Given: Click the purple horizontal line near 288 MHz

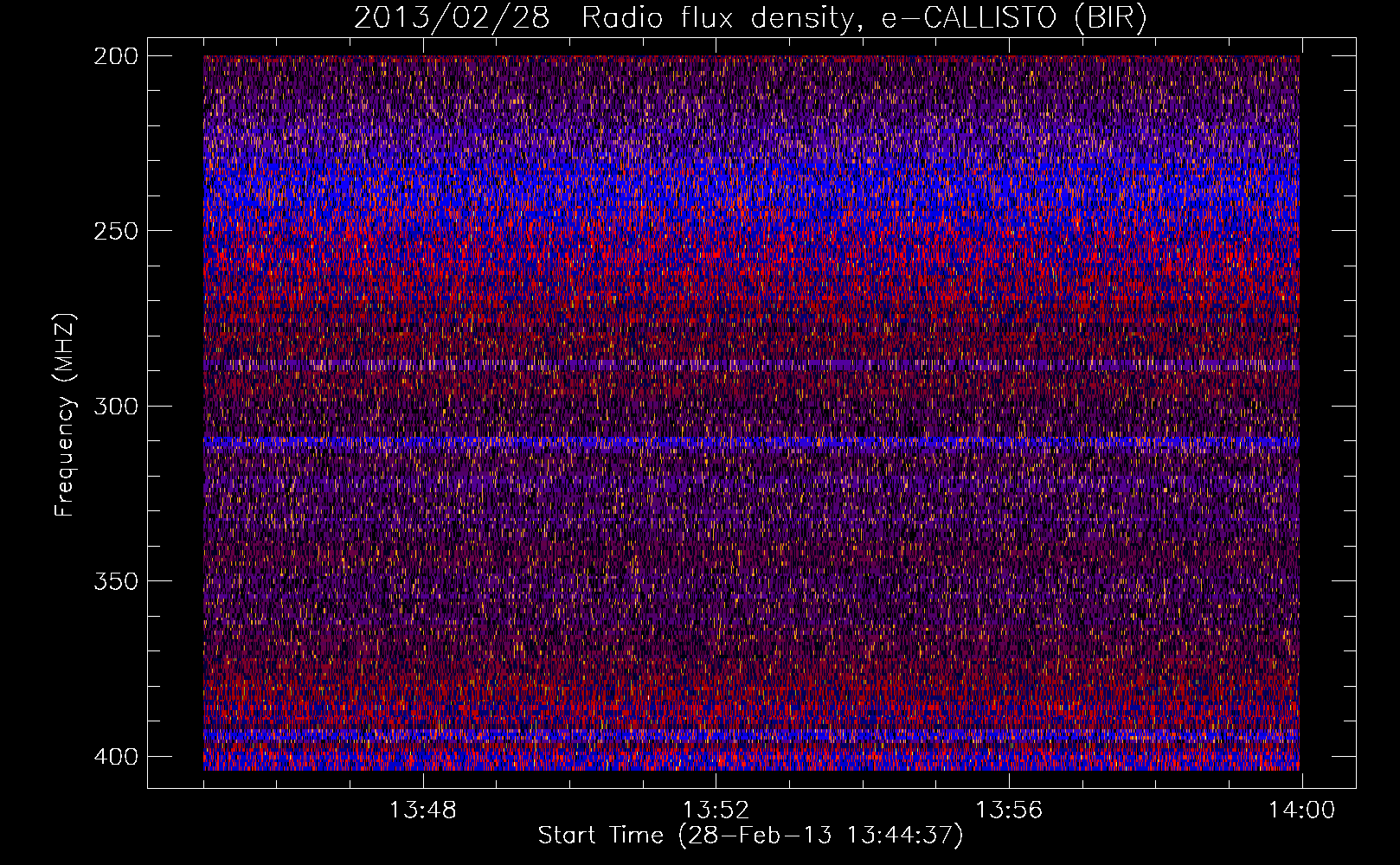Looking at the screenshot, I should tap(751, 366).
